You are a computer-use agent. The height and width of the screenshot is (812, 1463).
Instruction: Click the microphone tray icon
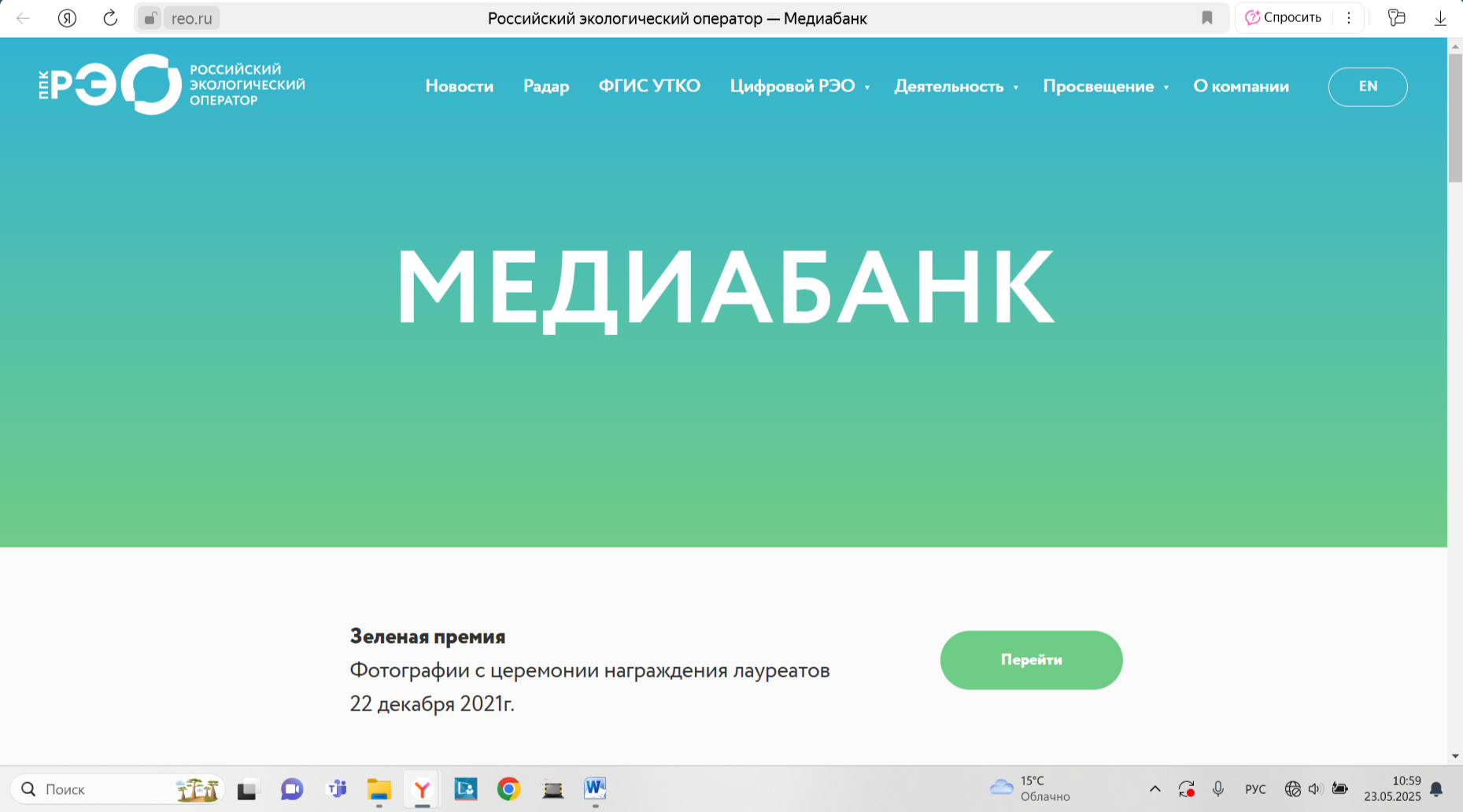[x=1218, y=788]
